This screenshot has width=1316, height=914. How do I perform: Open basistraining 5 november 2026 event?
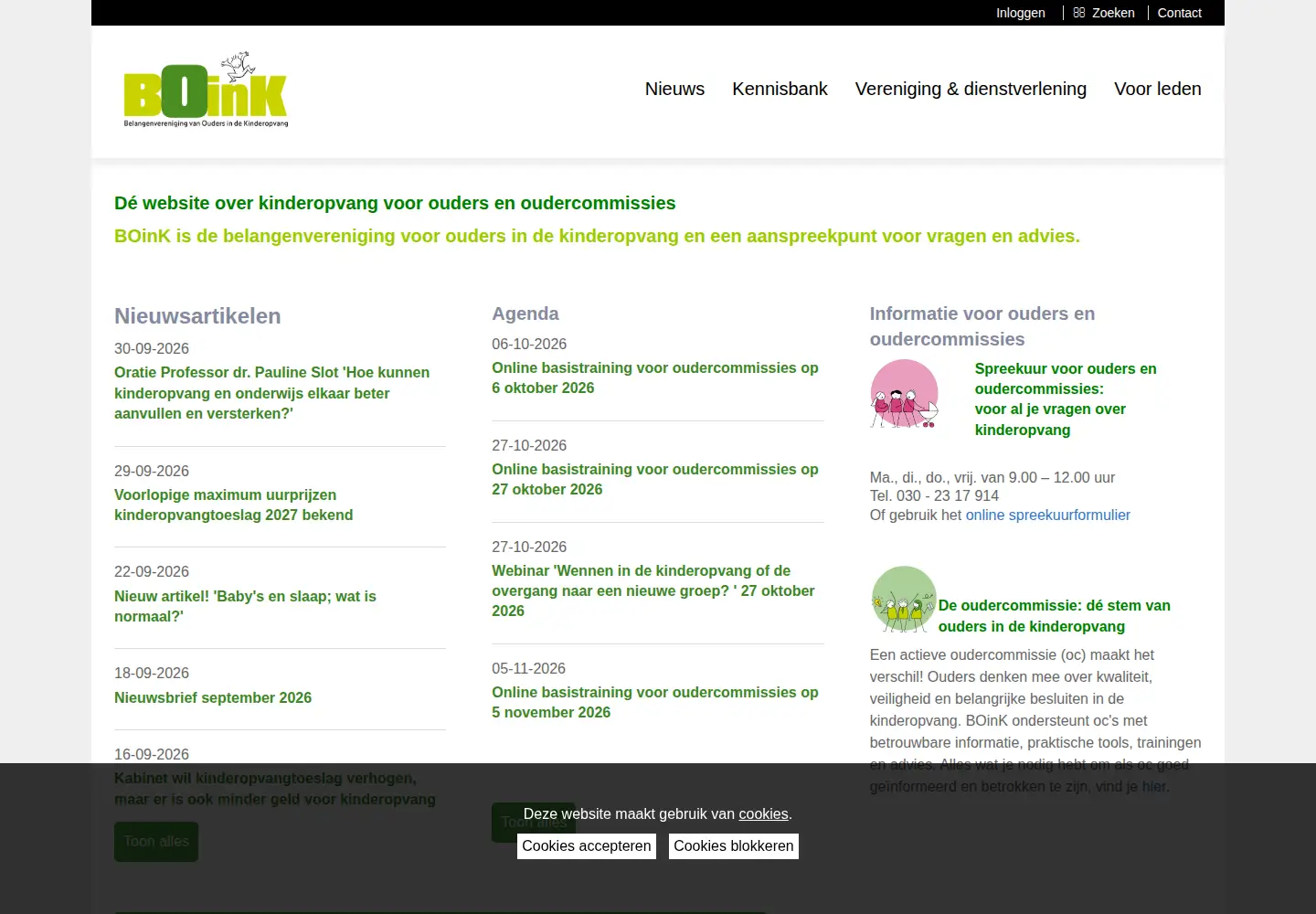[655, 702]
